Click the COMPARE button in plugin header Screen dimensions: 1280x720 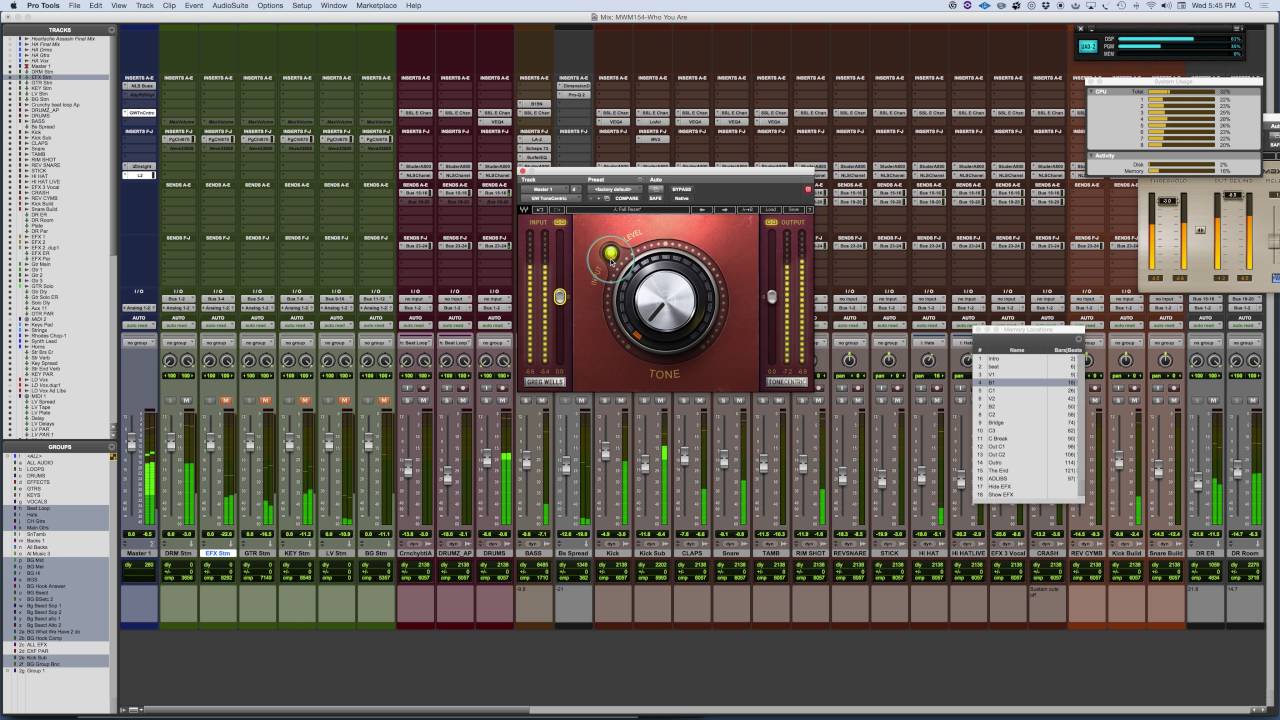(626, 198)
